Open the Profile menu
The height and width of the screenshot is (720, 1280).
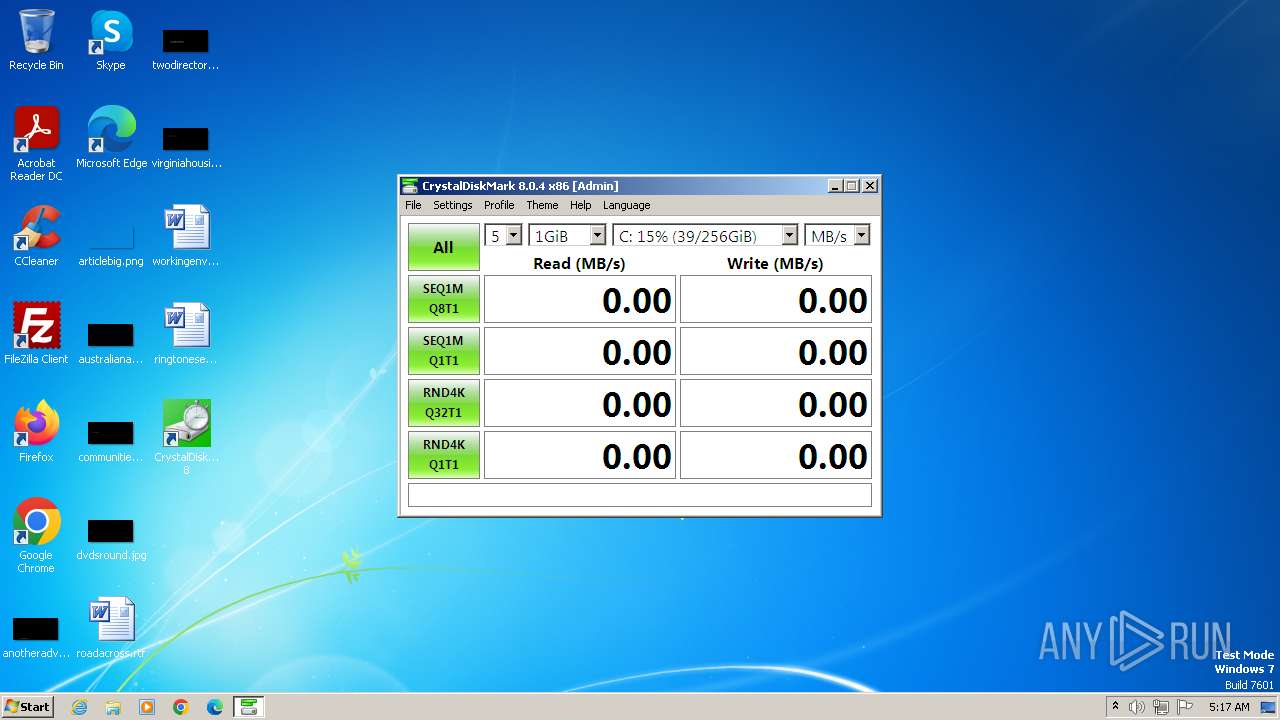pos(499,205)
